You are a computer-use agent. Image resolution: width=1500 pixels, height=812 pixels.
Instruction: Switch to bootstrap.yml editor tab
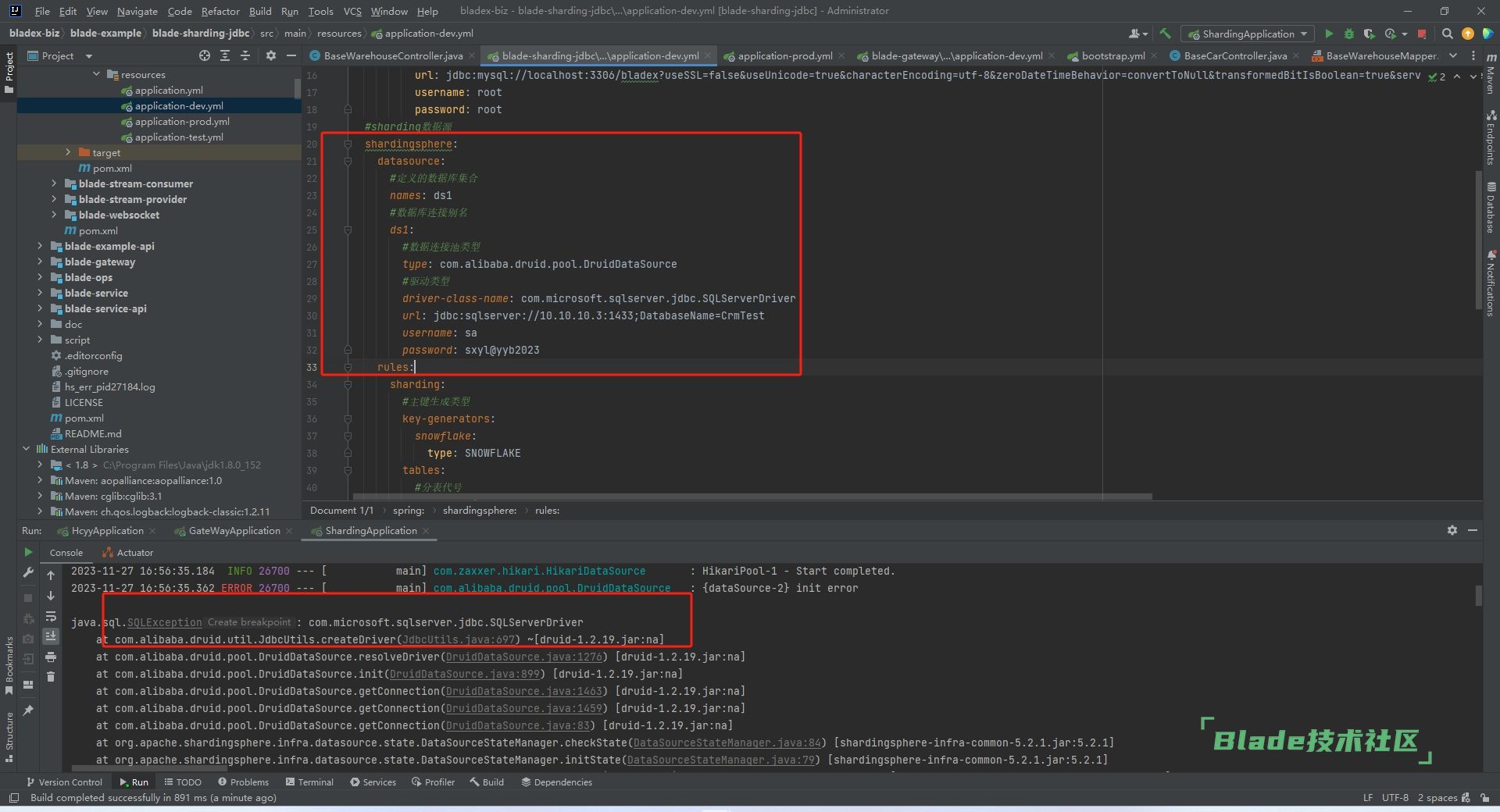pyautogui.click(x=1113, y=55)
